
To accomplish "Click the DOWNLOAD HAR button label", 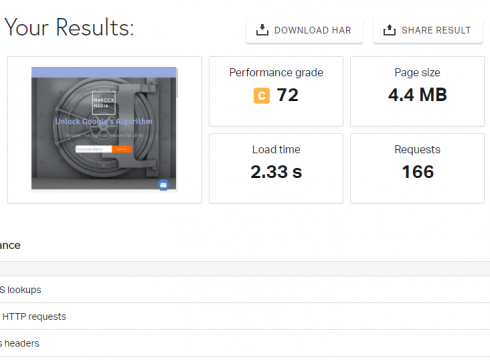I will tap(313, 30).
